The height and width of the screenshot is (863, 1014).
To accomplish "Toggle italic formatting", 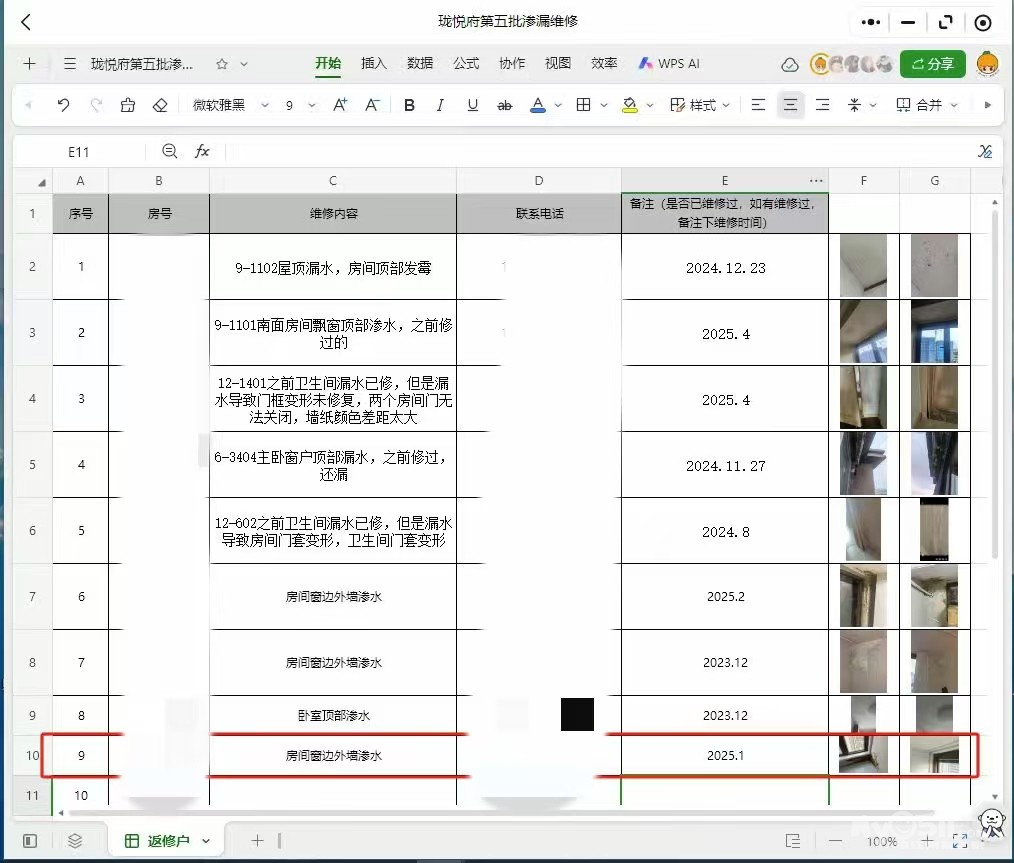I will pos(440,105).
